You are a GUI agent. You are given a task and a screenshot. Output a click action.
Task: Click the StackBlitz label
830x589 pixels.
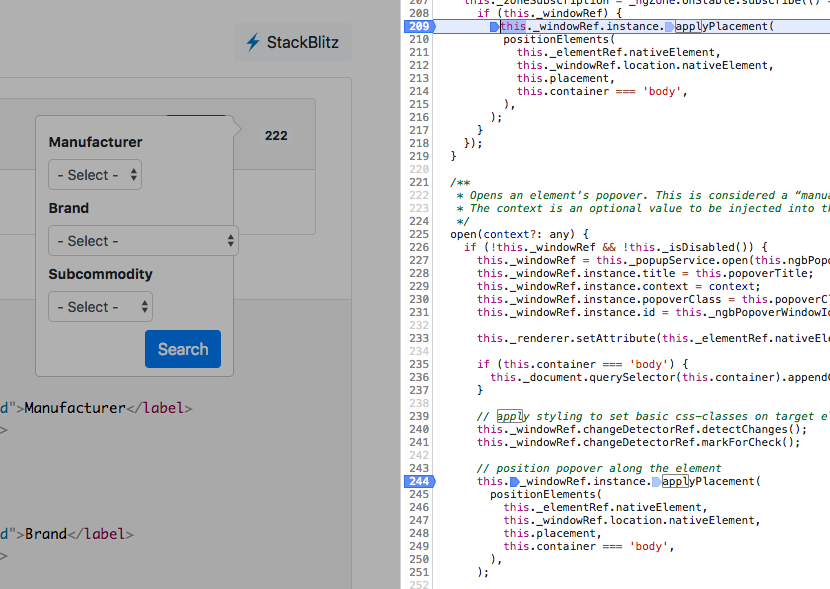point(303,43)
